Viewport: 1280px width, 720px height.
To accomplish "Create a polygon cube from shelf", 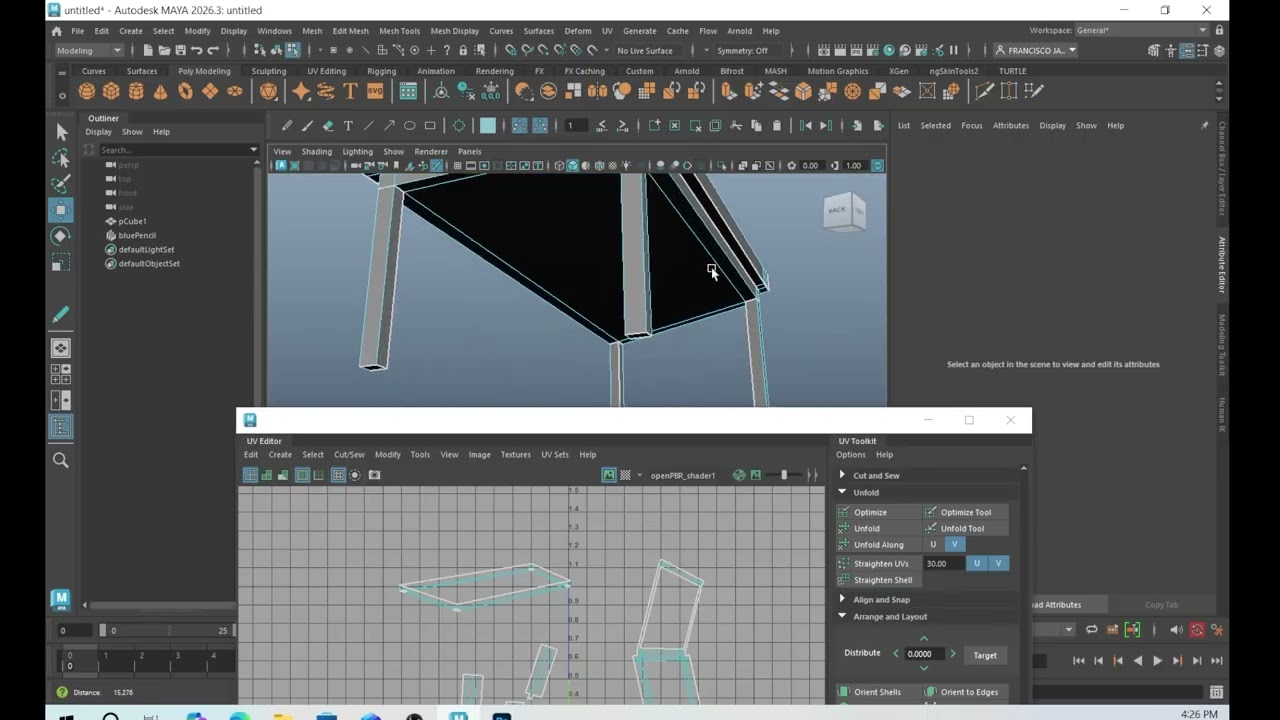I will 111,91.
